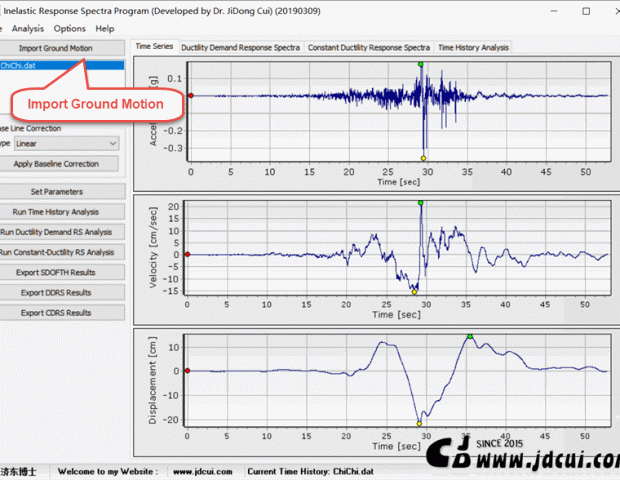Run Constant-Ductility RS Analysis
Screen dimensions: 620x480
tap(62, 252)
